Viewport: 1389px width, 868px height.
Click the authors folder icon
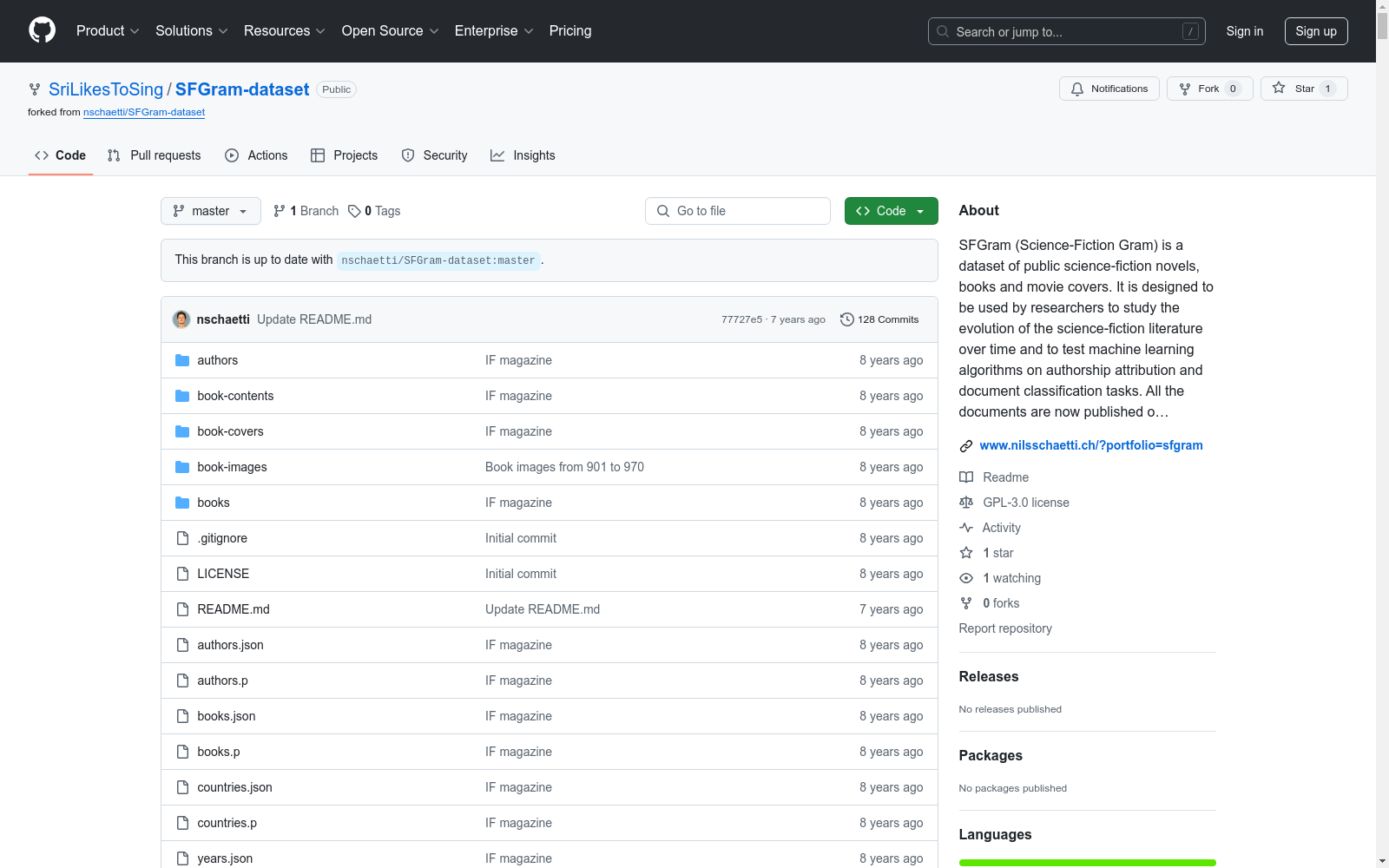[x=182, y=360]
